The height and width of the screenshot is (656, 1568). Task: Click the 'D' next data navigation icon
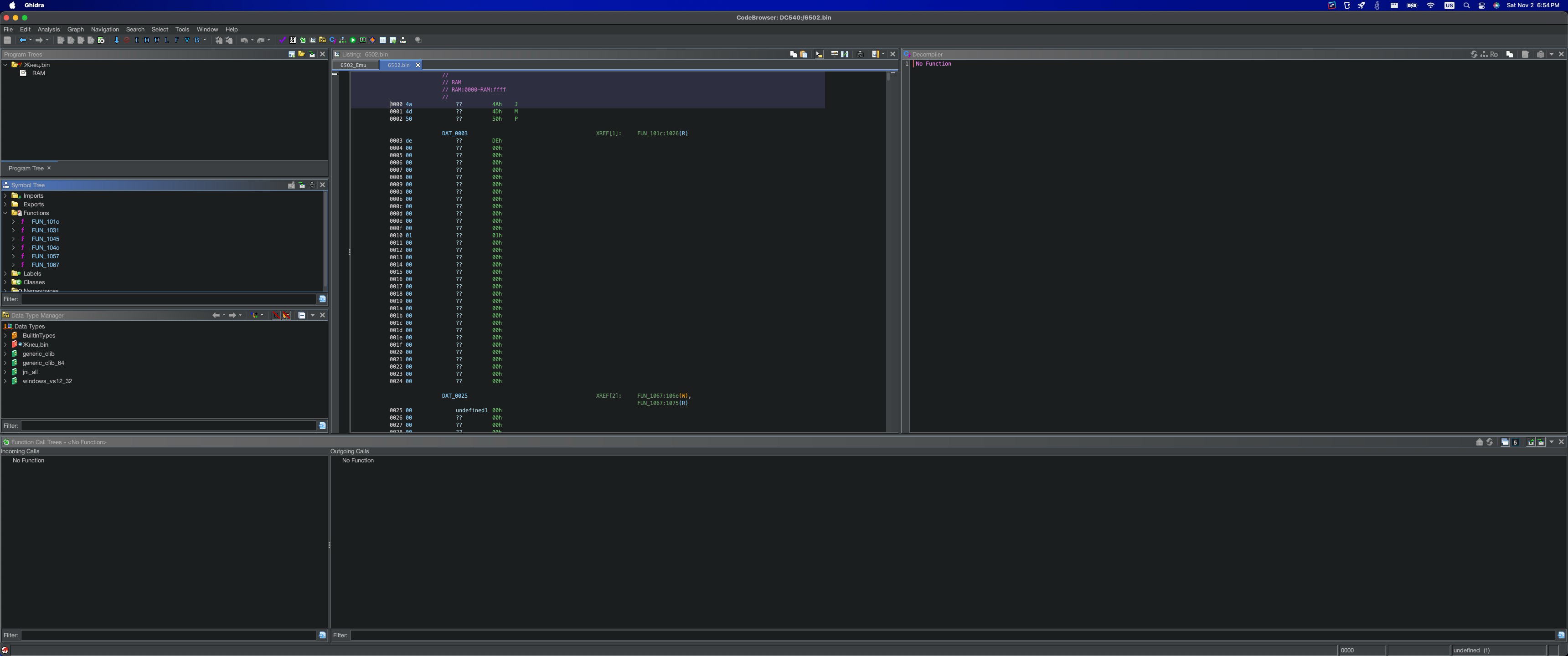tap(147, 40)
